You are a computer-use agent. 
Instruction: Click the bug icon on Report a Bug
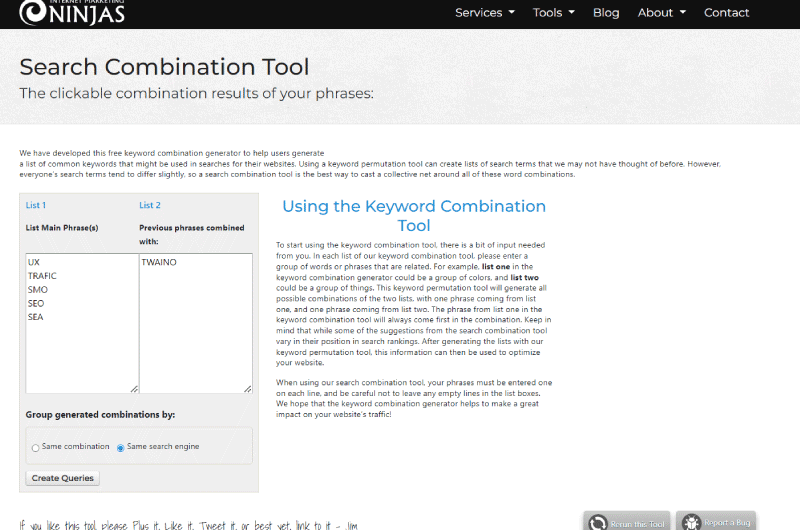coord(691,523)
